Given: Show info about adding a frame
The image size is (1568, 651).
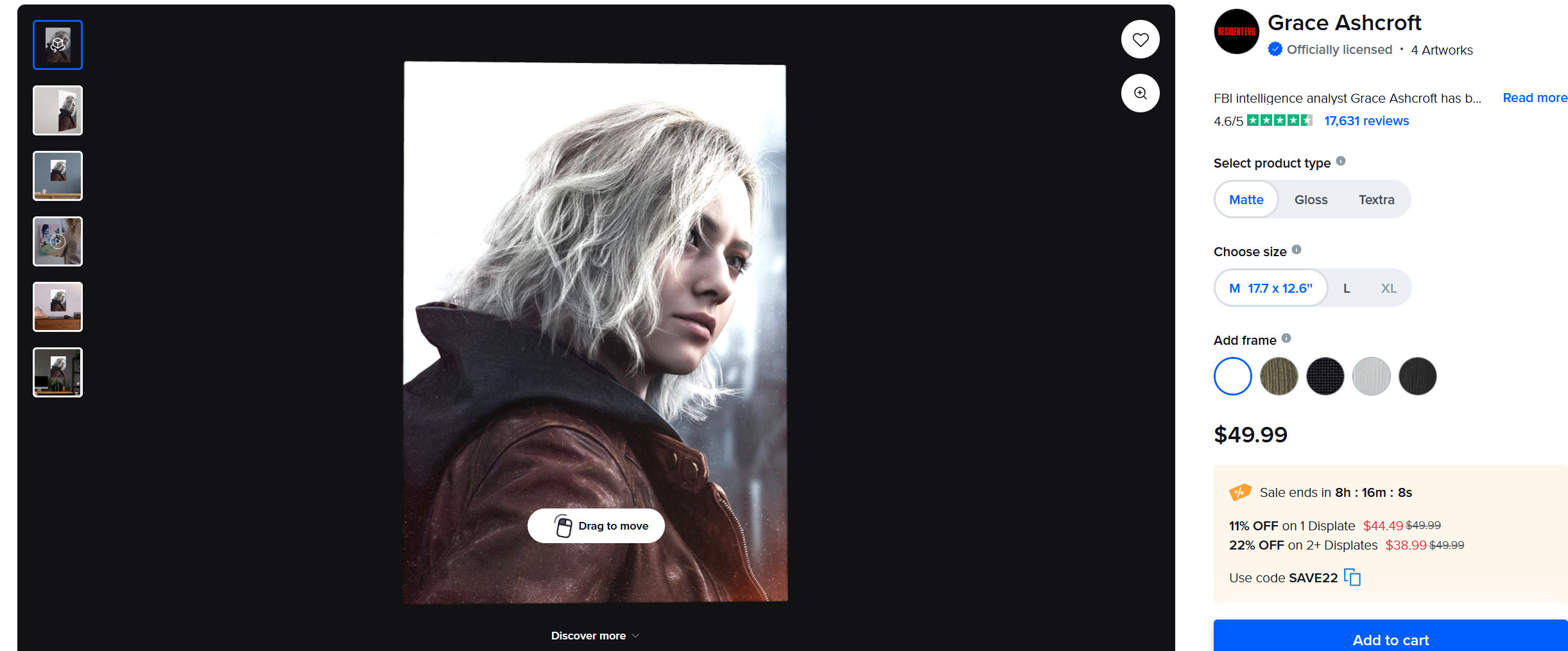Looking at the screenshot, I should click(1286, 338).
